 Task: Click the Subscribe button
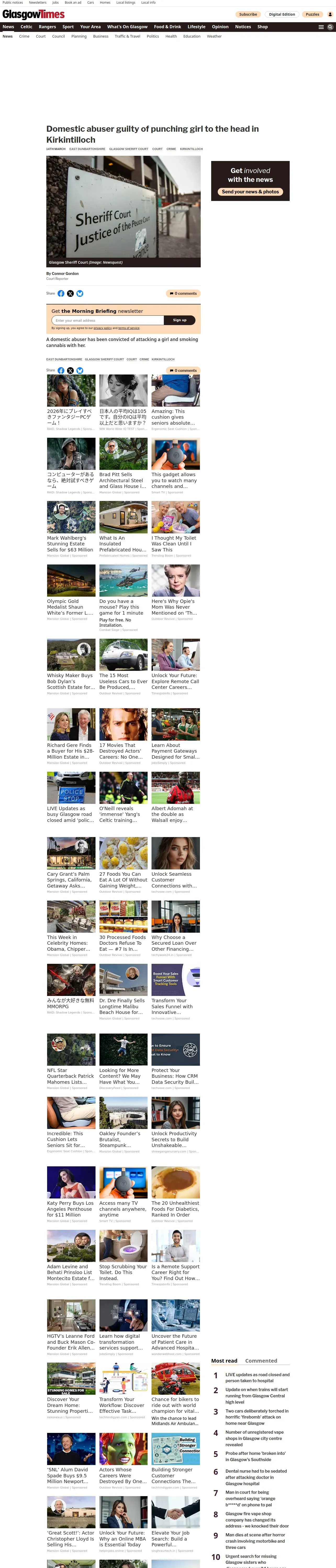pos(248,14)
